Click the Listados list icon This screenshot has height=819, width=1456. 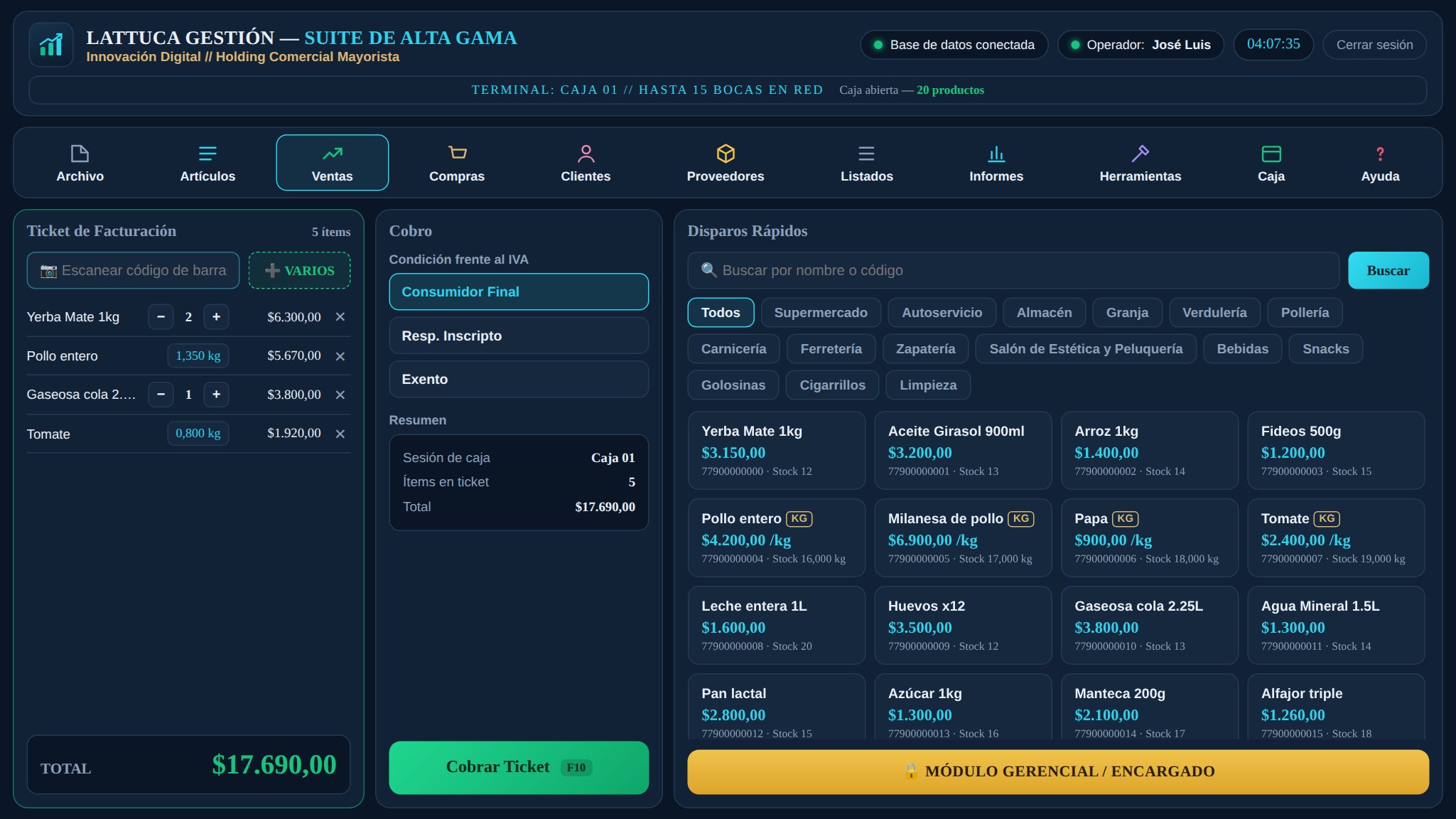pos(866,154)
